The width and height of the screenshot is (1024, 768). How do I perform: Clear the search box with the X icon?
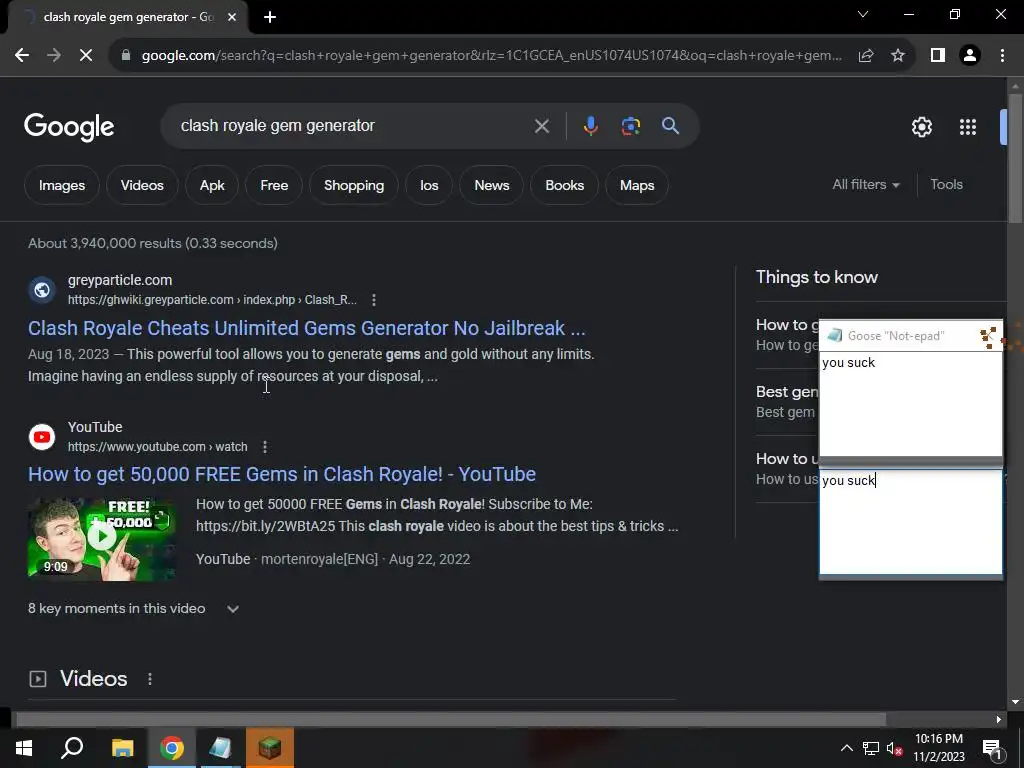coord(541,126)
